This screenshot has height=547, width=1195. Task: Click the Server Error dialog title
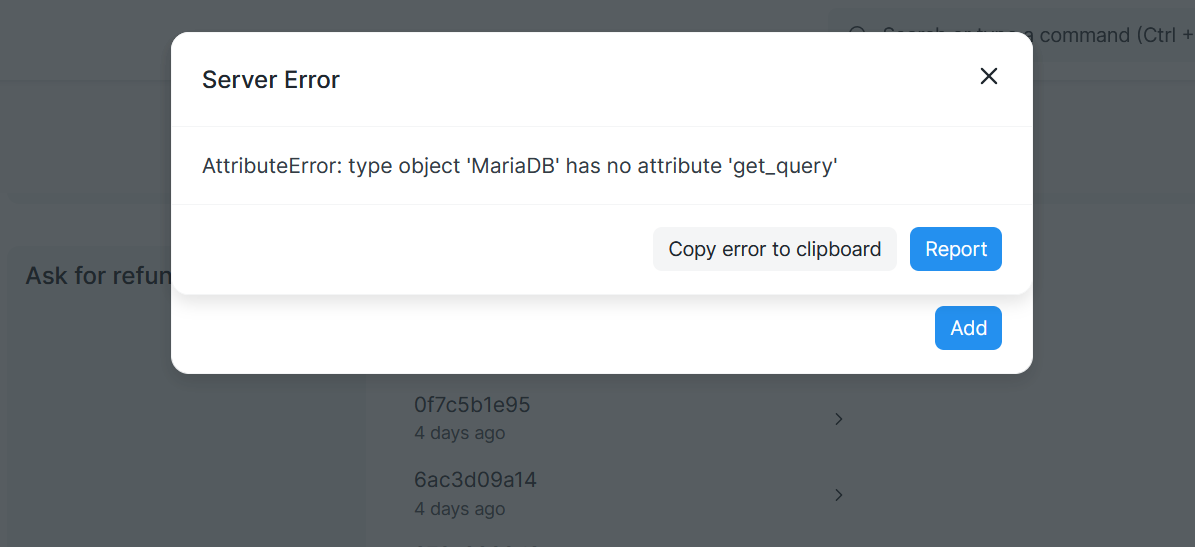(x=271, y=79)
